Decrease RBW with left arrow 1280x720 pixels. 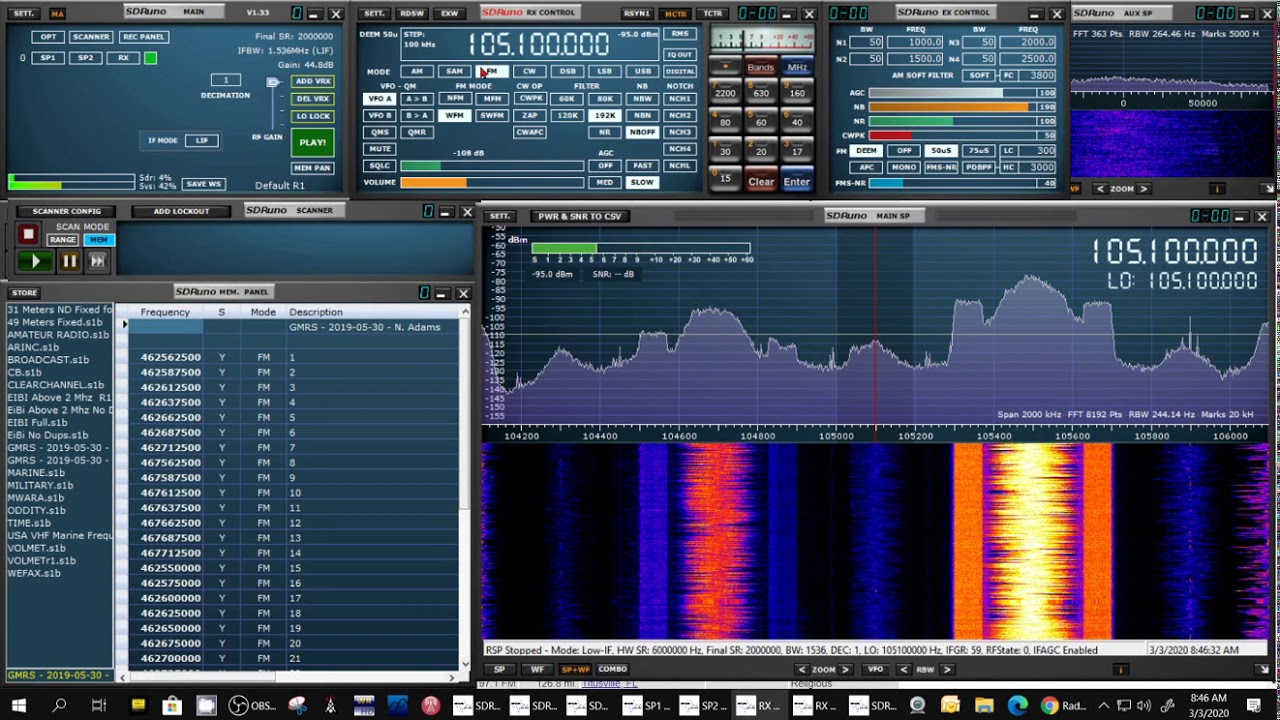coord(904,669)
